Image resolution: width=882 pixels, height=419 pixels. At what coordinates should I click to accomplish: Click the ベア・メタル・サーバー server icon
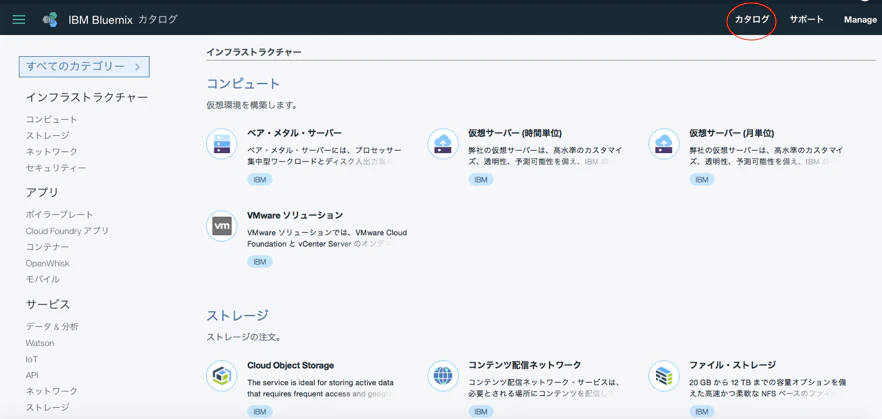click(x=222, y=143)
